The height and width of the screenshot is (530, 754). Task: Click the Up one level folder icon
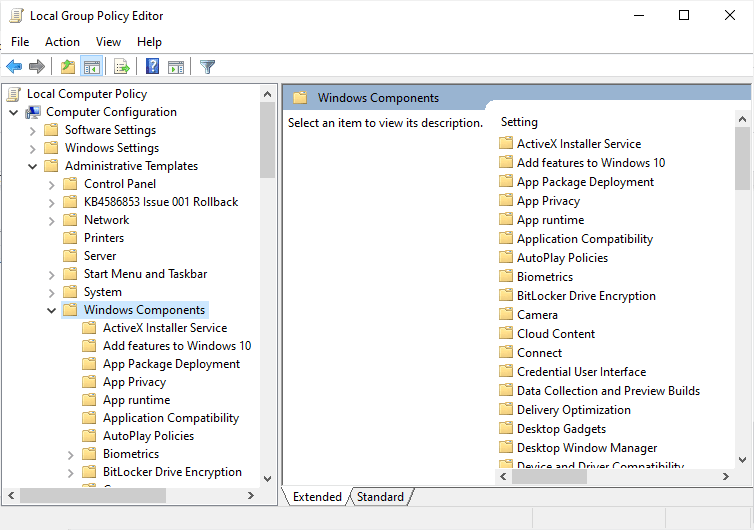(x=68, y=66)
